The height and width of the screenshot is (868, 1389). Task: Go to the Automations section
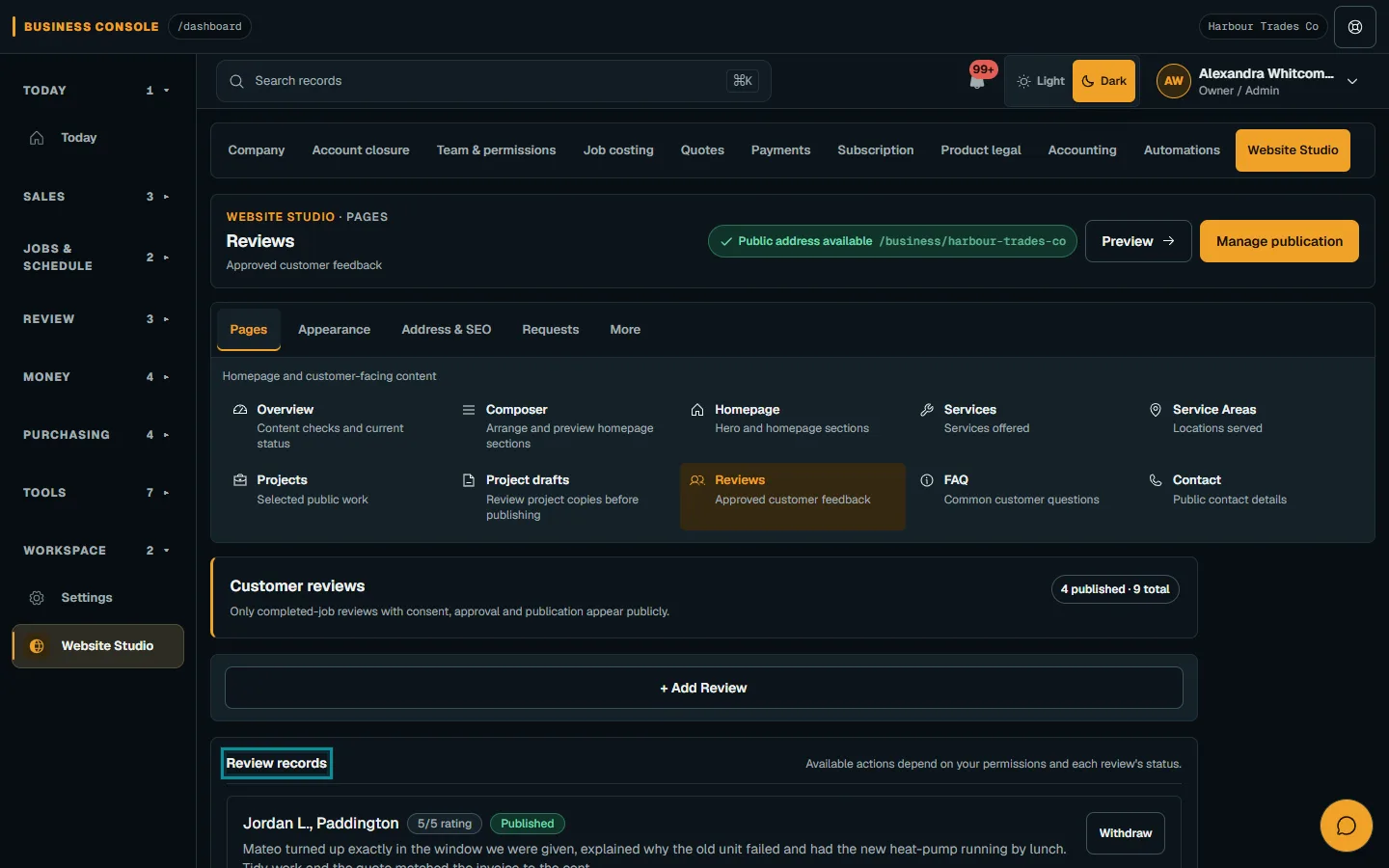pos(1182,150)
